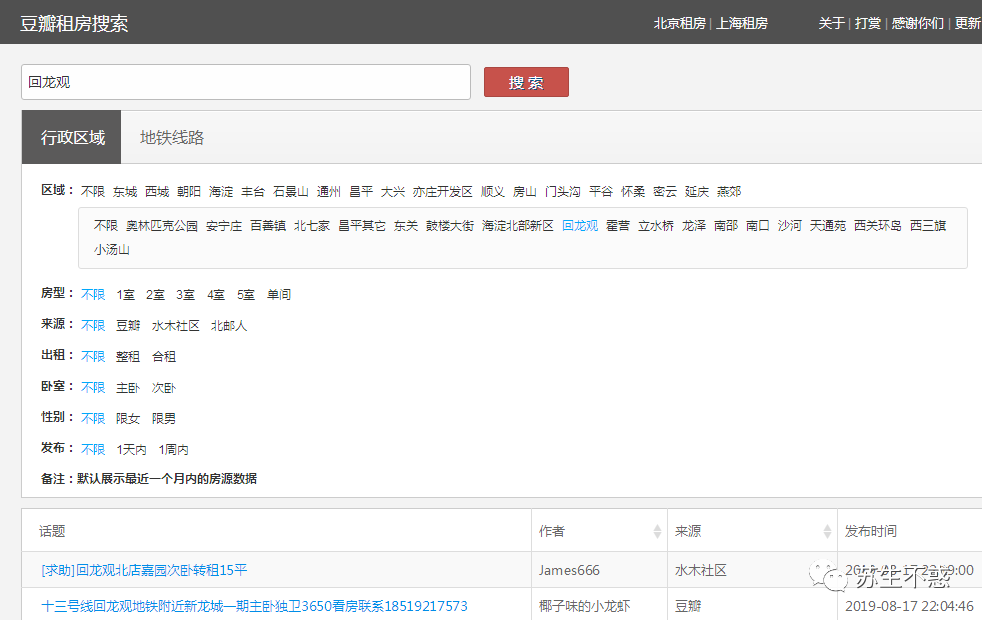The image size is (982, 620).
Task: Select the sub-area 西三旗
Action: coord(928,225)
